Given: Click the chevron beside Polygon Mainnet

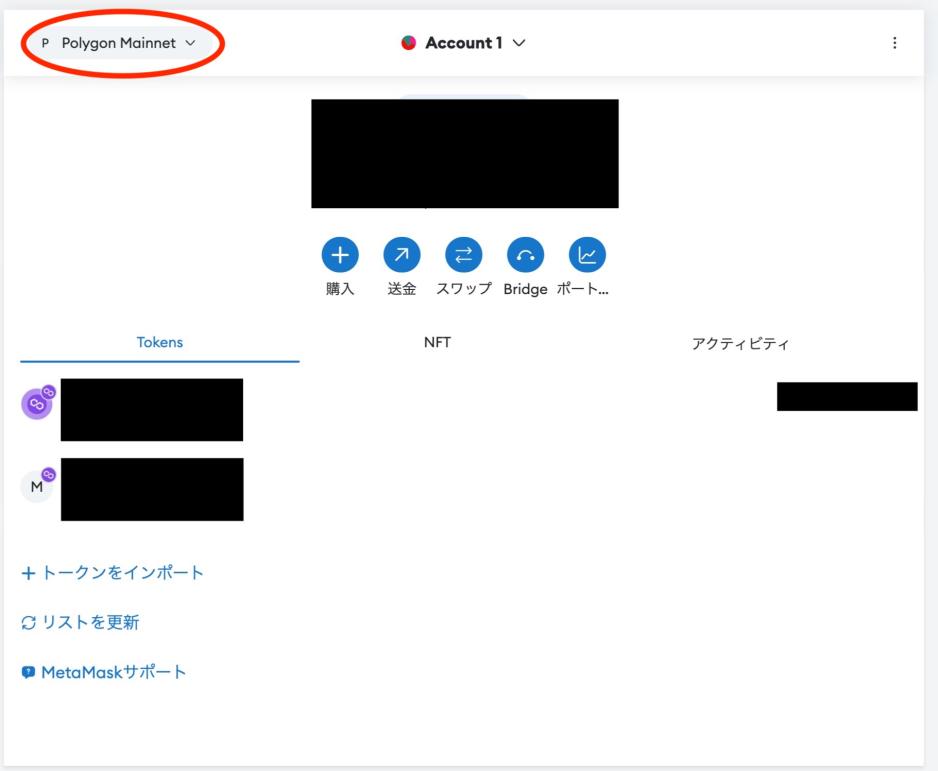Looking at the screenshot, I should [x=190, y=43].
